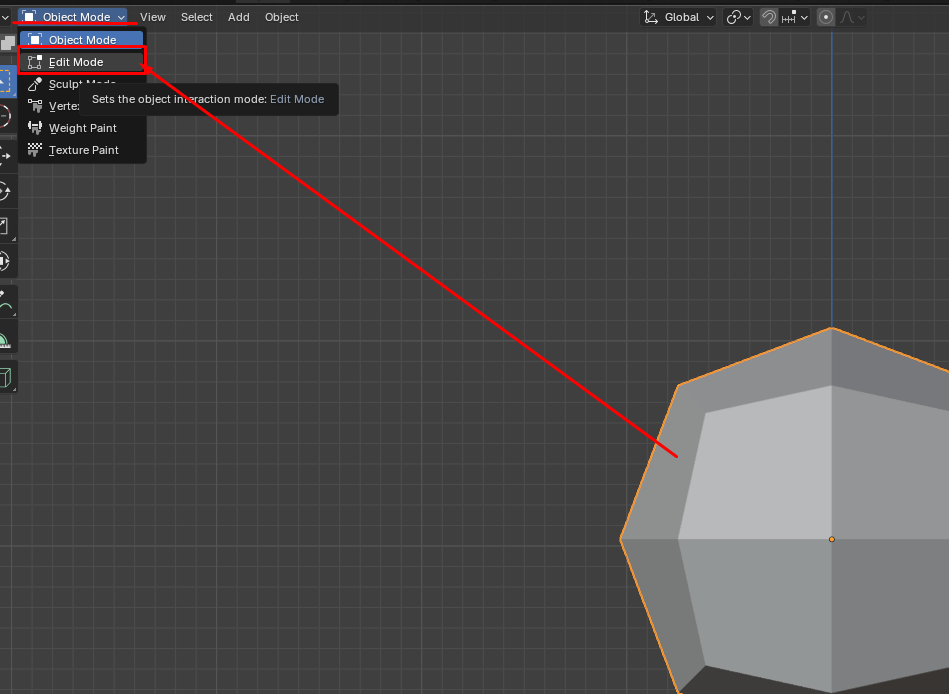This screenshot has width=949, height=694.
Task: Open the Transform Pivot Point dropdown
Action: (737, 17)
